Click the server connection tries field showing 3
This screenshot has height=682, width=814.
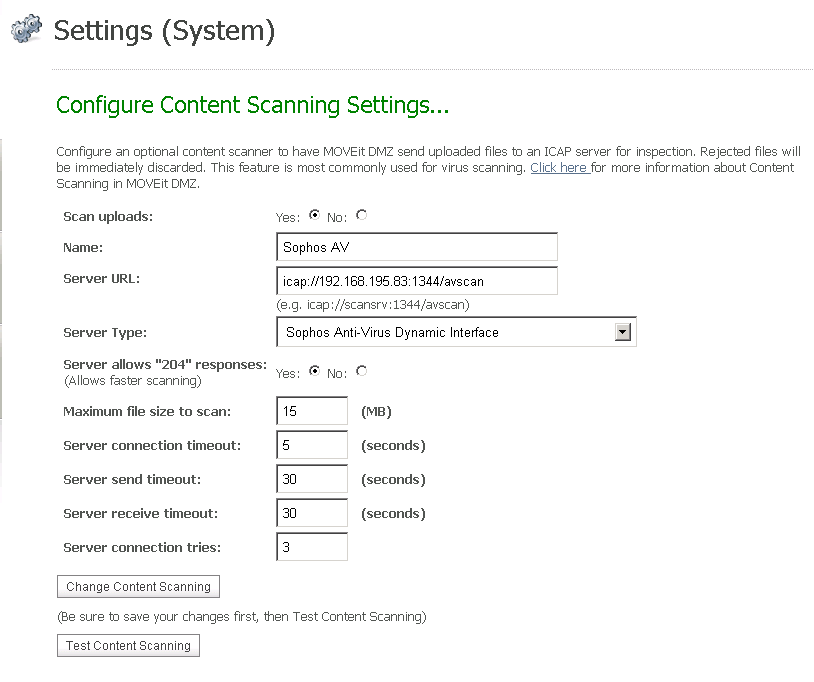(x=311, y=546)
